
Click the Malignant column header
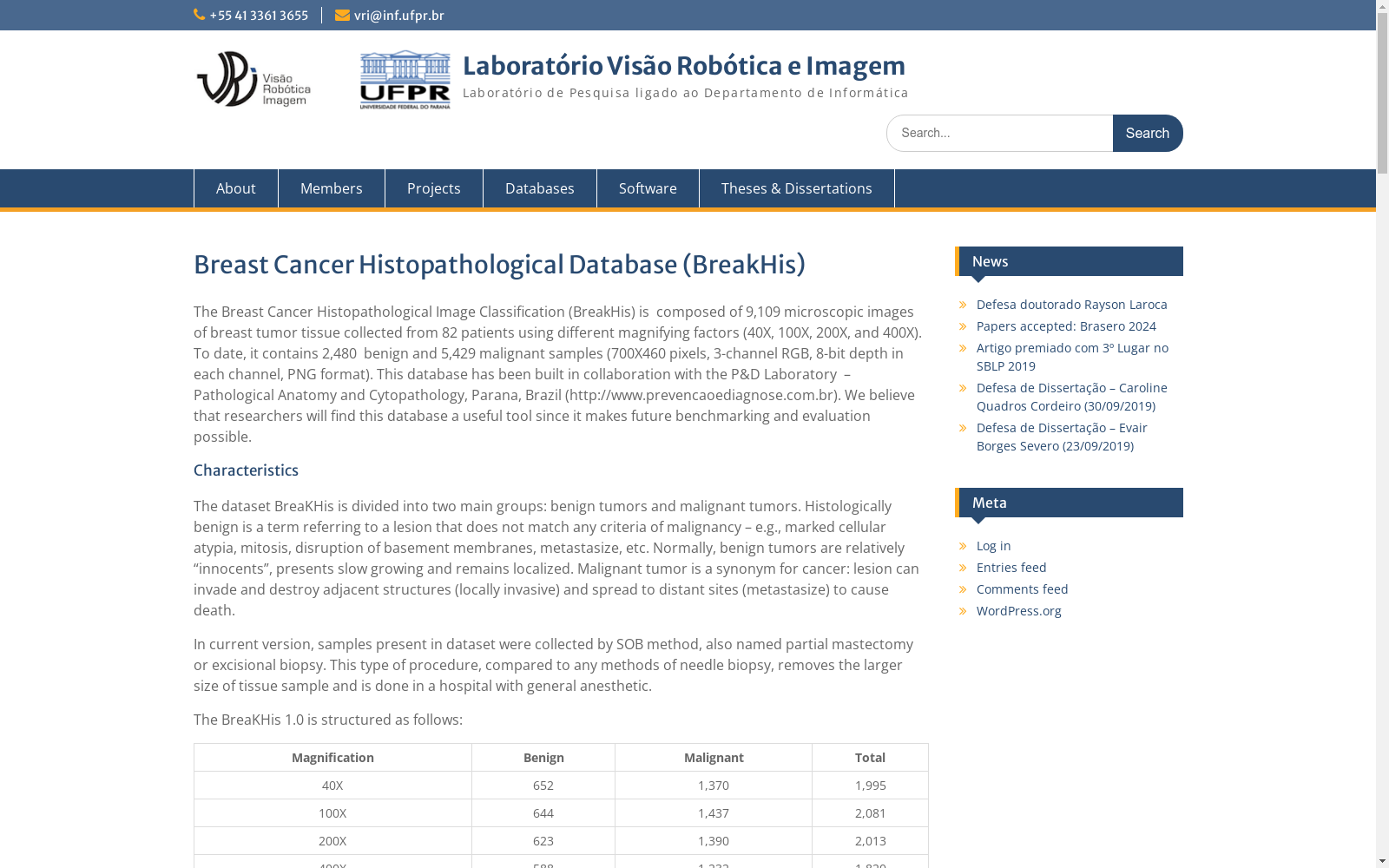714,758
